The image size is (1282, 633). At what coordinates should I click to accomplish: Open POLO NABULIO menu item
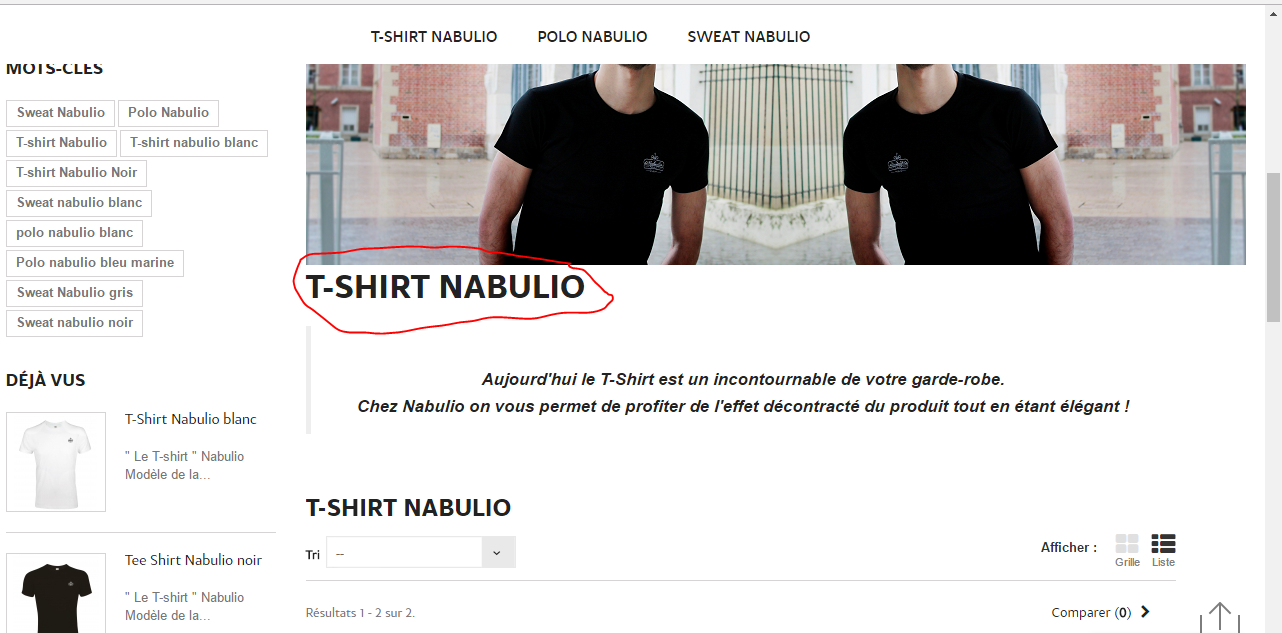[x=592, y=37]
